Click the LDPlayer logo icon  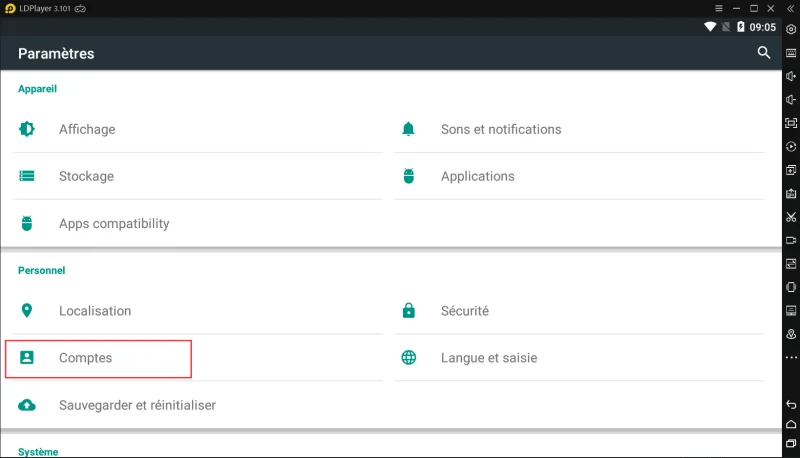10,9
